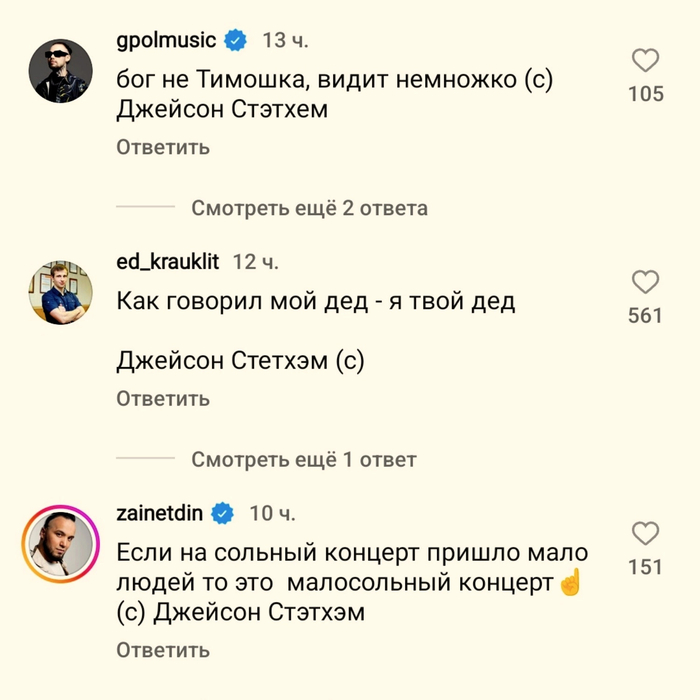Screen dimensions: 700x700
Task: Expand "Смотреть ещё 1 ответ"
Action: (x=304, y=460)
